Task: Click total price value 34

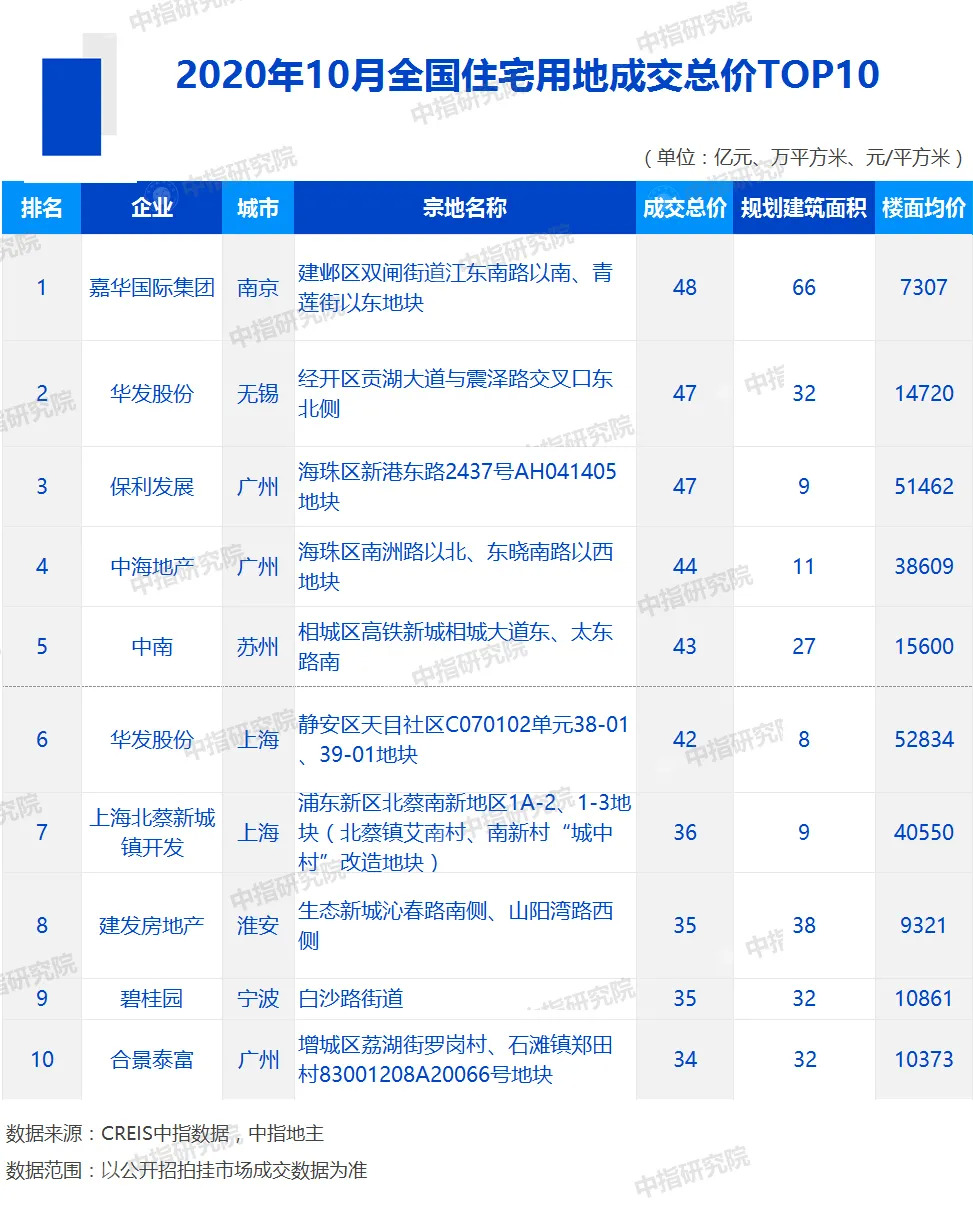Action: coord(685,1060)
